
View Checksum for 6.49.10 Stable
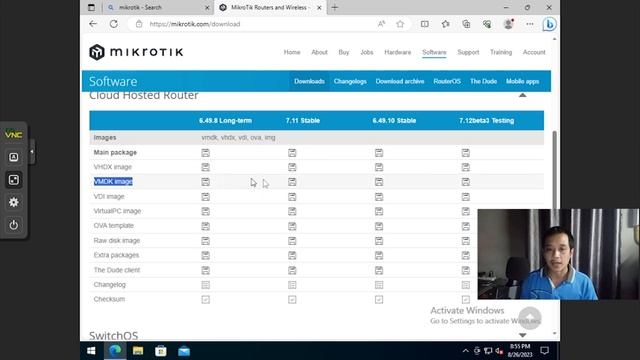tap(379, 300)
